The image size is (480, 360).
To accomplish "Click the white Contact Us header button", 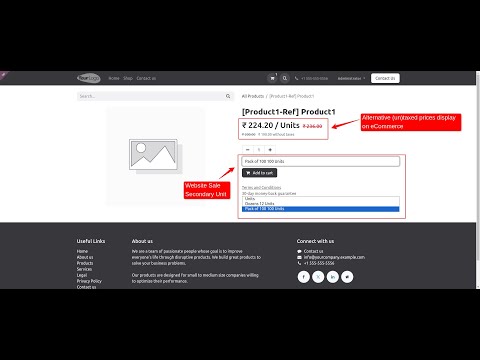I will (x=385, y=78).
